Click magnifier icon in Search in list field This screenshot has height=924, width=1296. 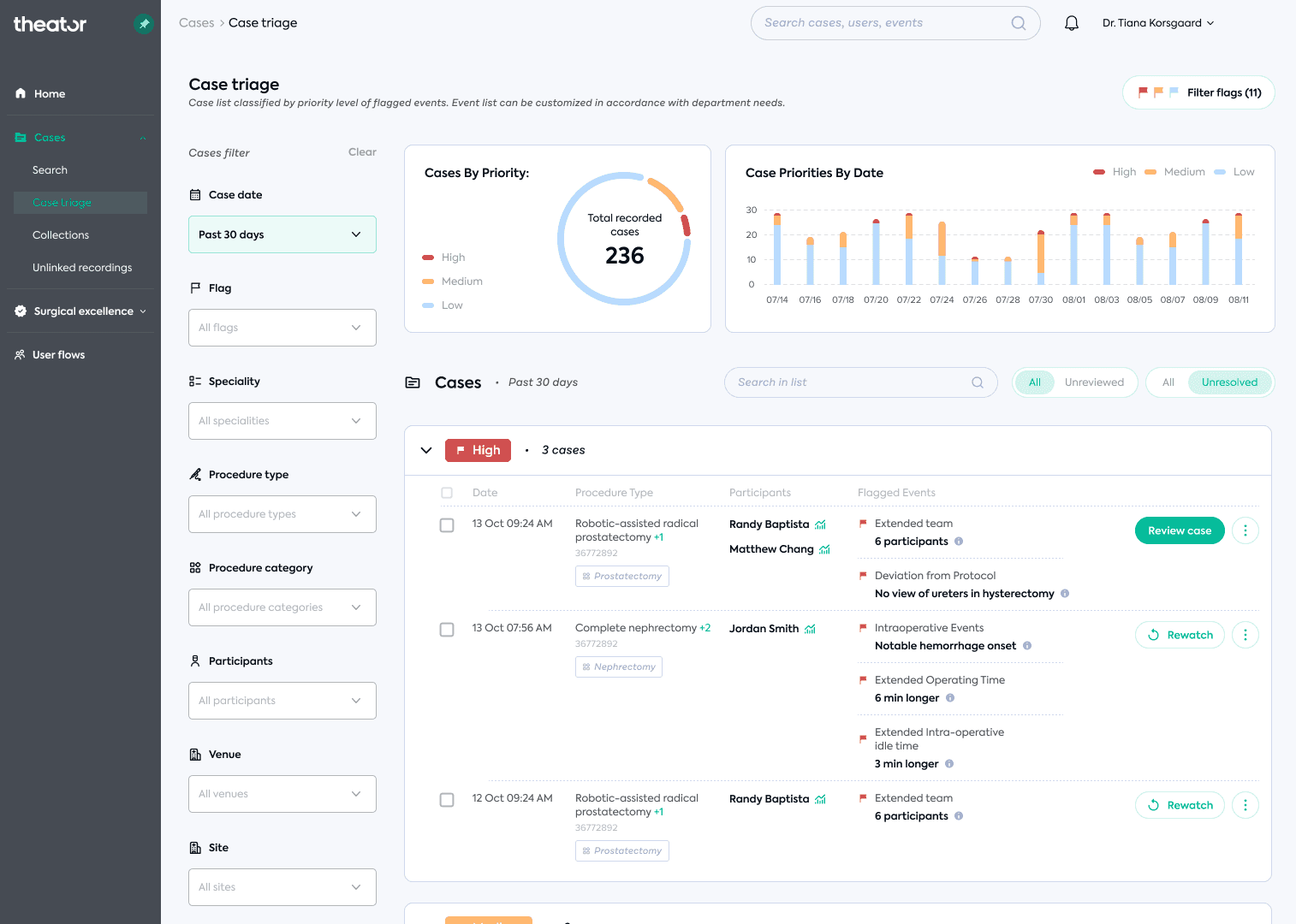[x=978, y=382]
